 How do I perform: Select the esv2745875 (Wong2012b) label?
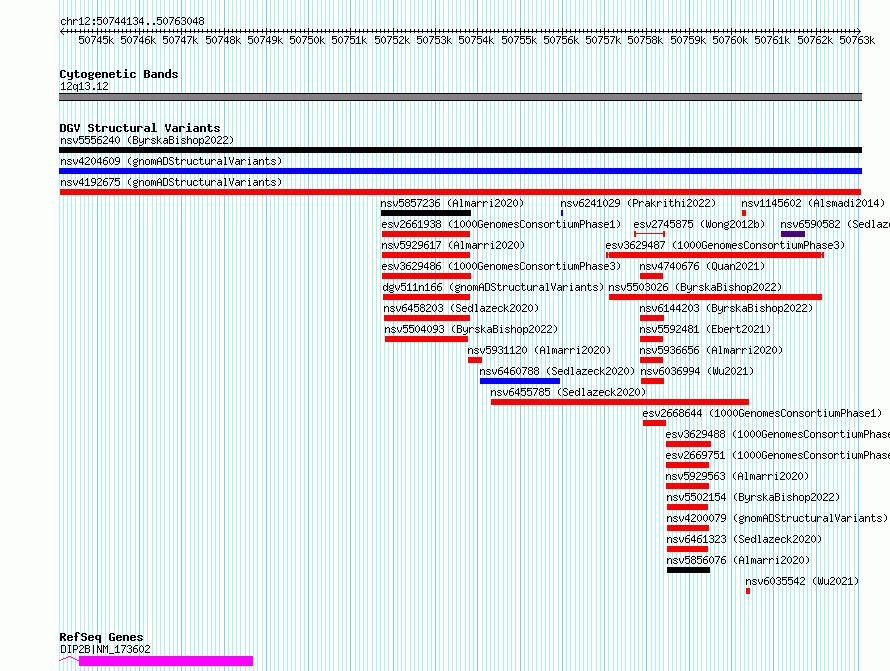(x=699, y=224)
